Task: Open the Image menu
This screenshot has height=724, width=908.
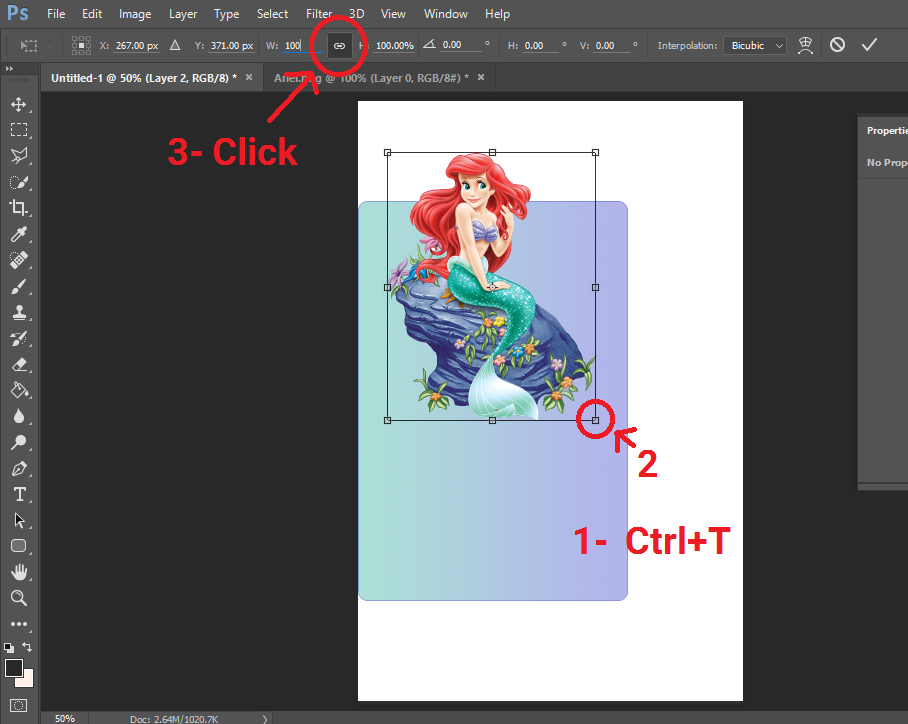Action: click(x=135, y=14)
